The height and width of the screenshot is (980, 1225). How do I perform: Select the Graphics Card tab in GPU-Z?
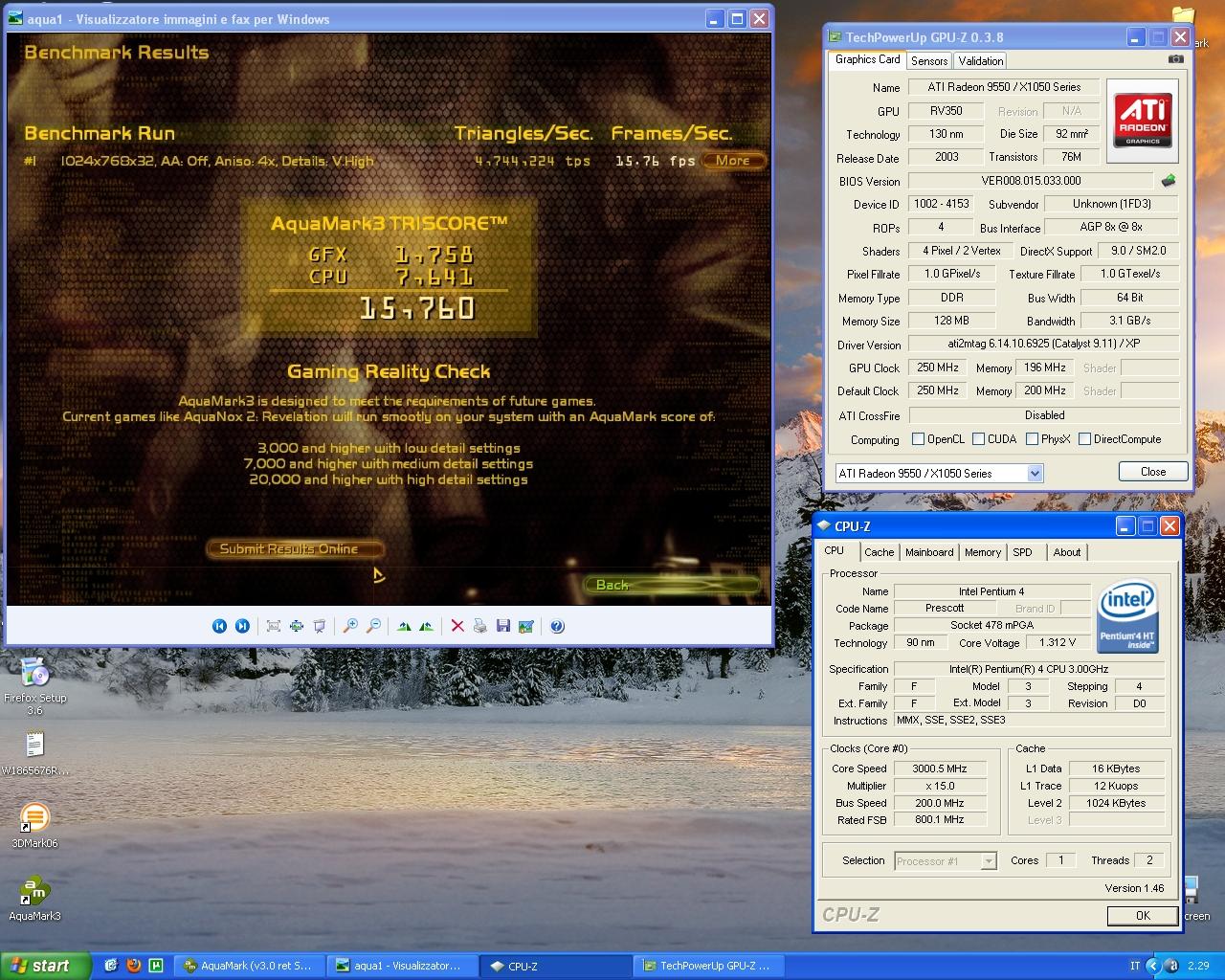pos(867,59)
